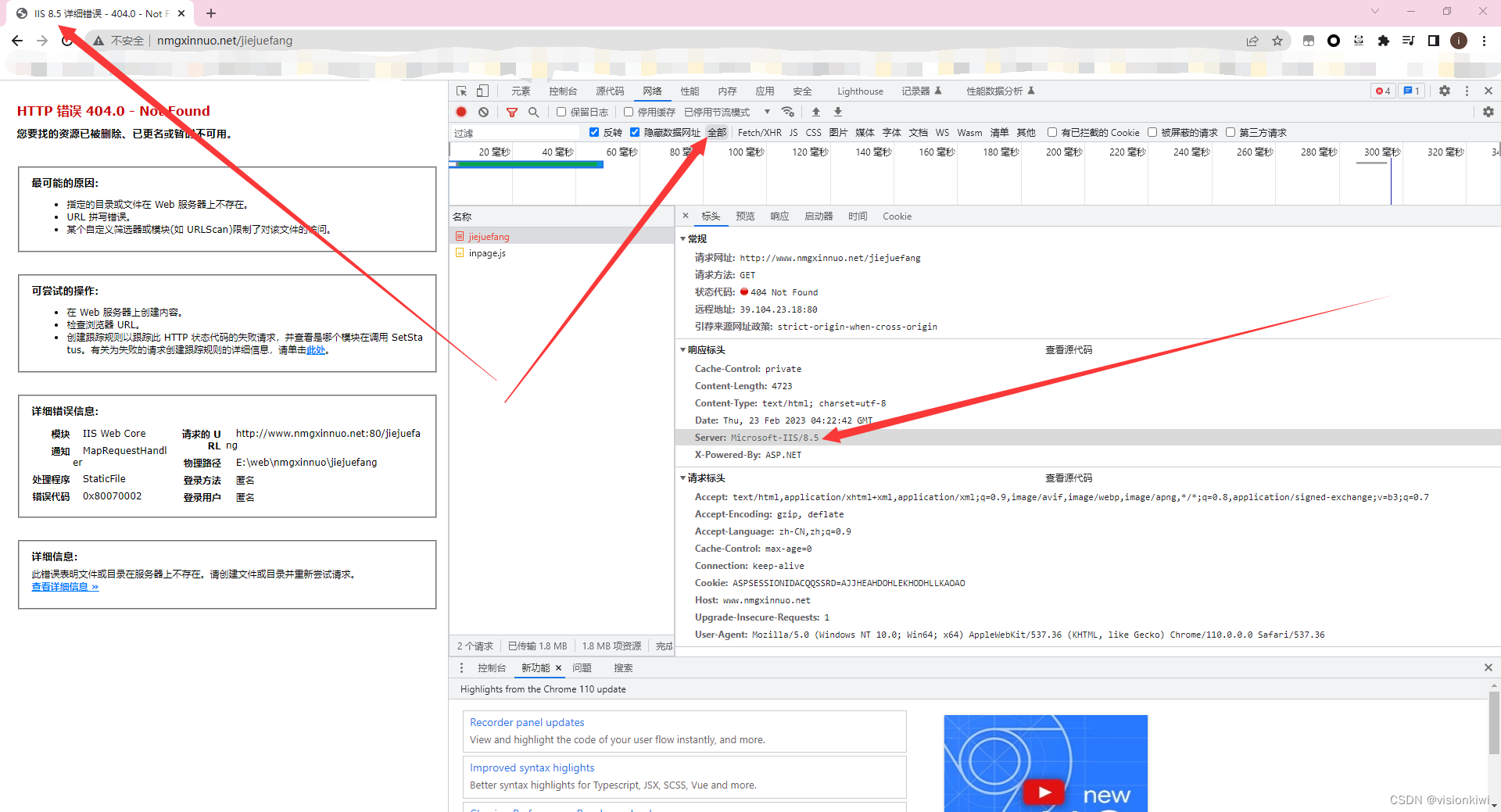Open Chrome's three-dot menu
This screenshot has width=1501, height=812.
tap(1484, 41)
